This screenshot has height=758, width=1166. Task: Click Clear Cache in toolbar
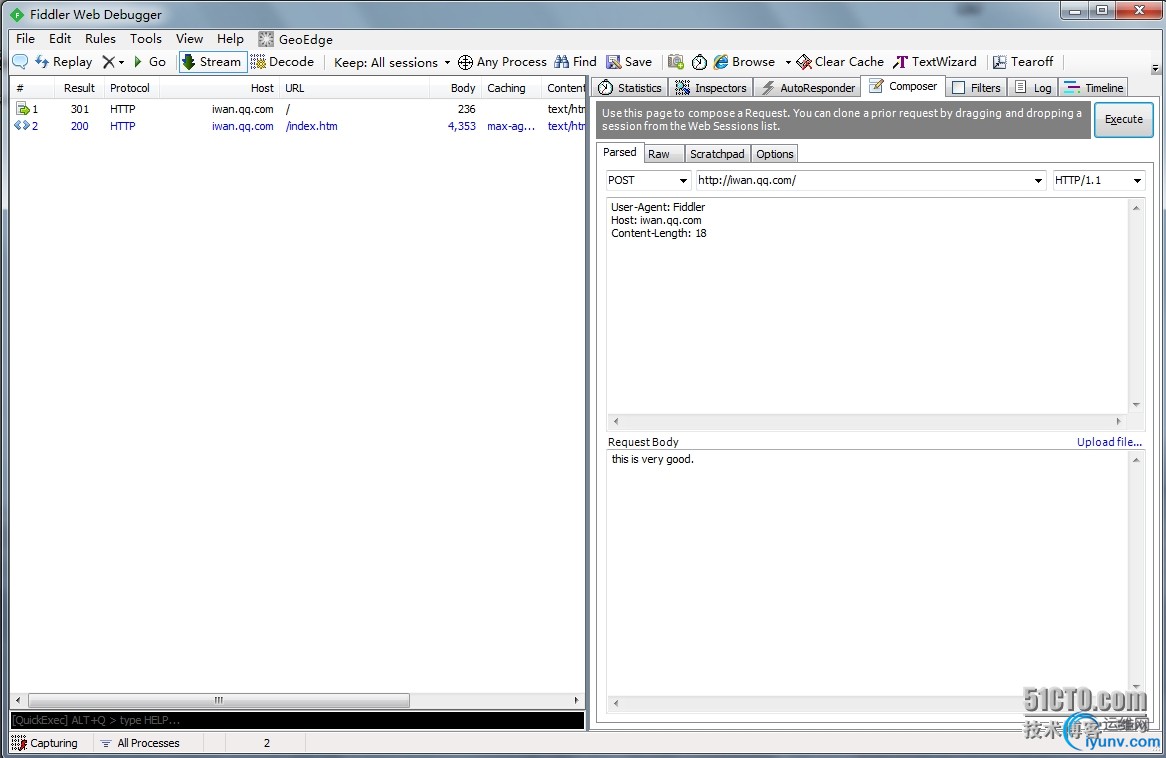840,62
